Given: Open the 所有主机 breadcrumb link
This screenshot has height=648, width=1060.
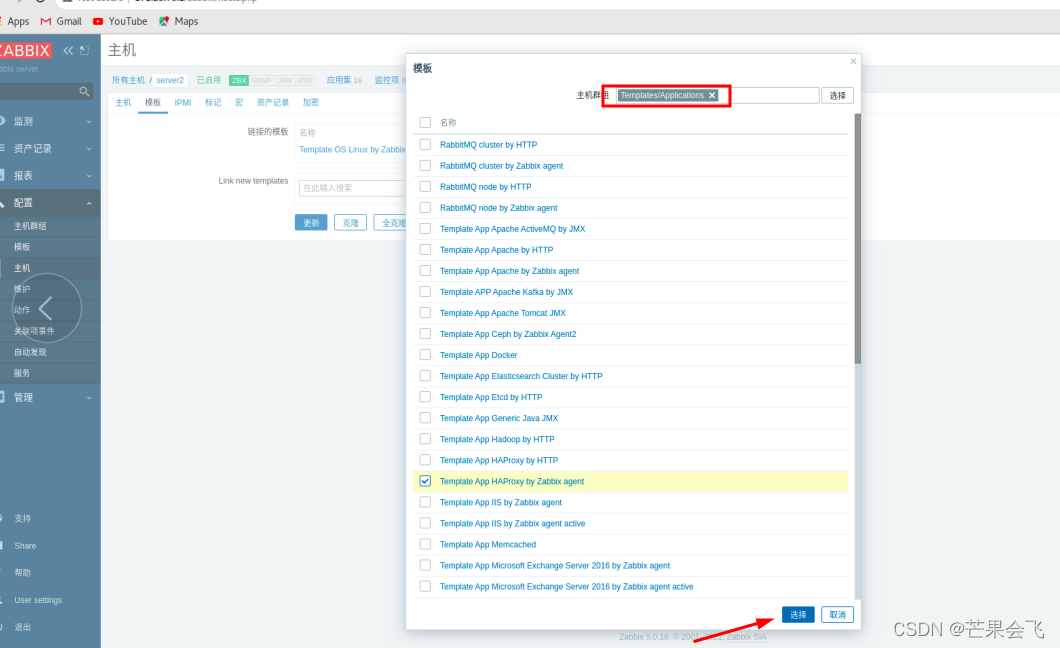Looking at the screenshot, I should point(128,80).
